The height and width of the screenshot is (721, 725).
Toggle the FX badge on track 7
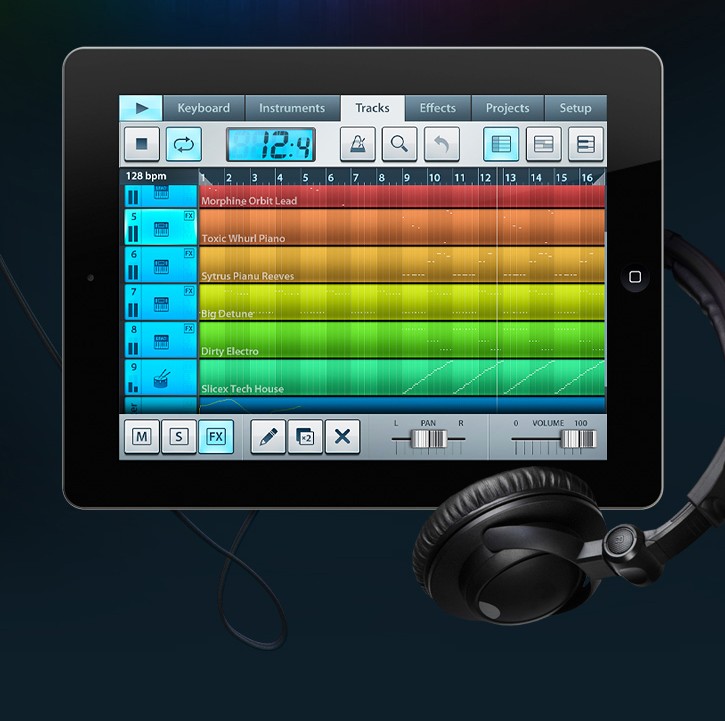tap(189, 291)
